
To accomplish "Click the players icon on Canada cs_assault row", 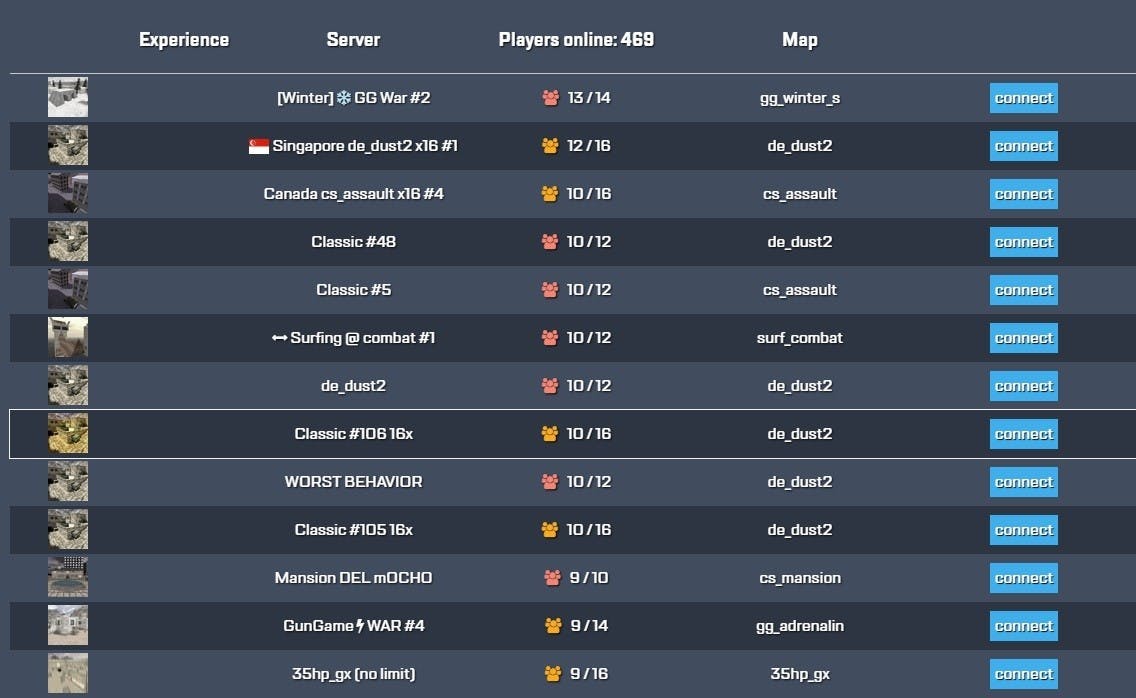I will (549, 194).
